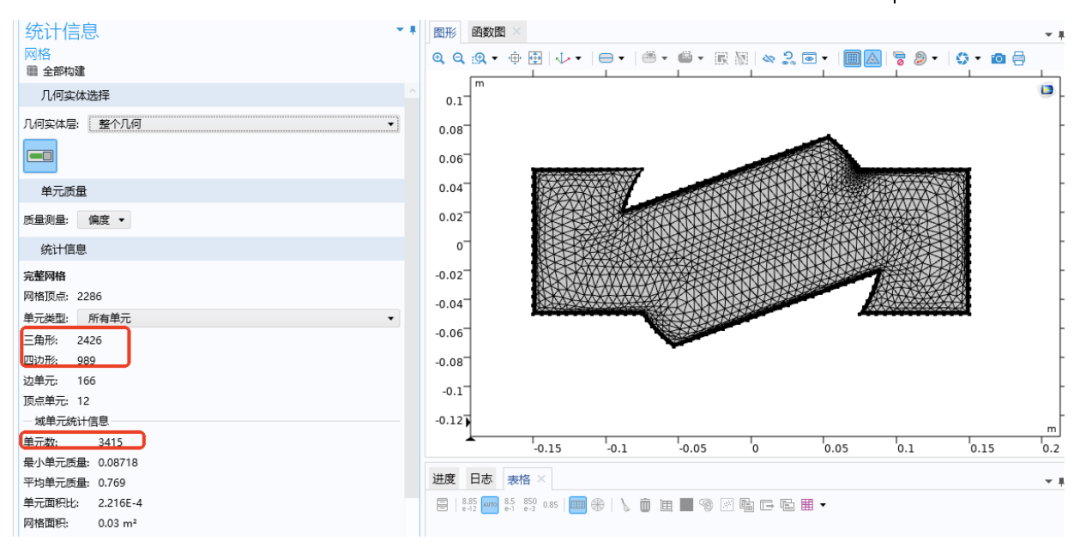1080x547 pixels.
Task: Open the color palette dropdown arrow
Action: [x=935, y=59]
